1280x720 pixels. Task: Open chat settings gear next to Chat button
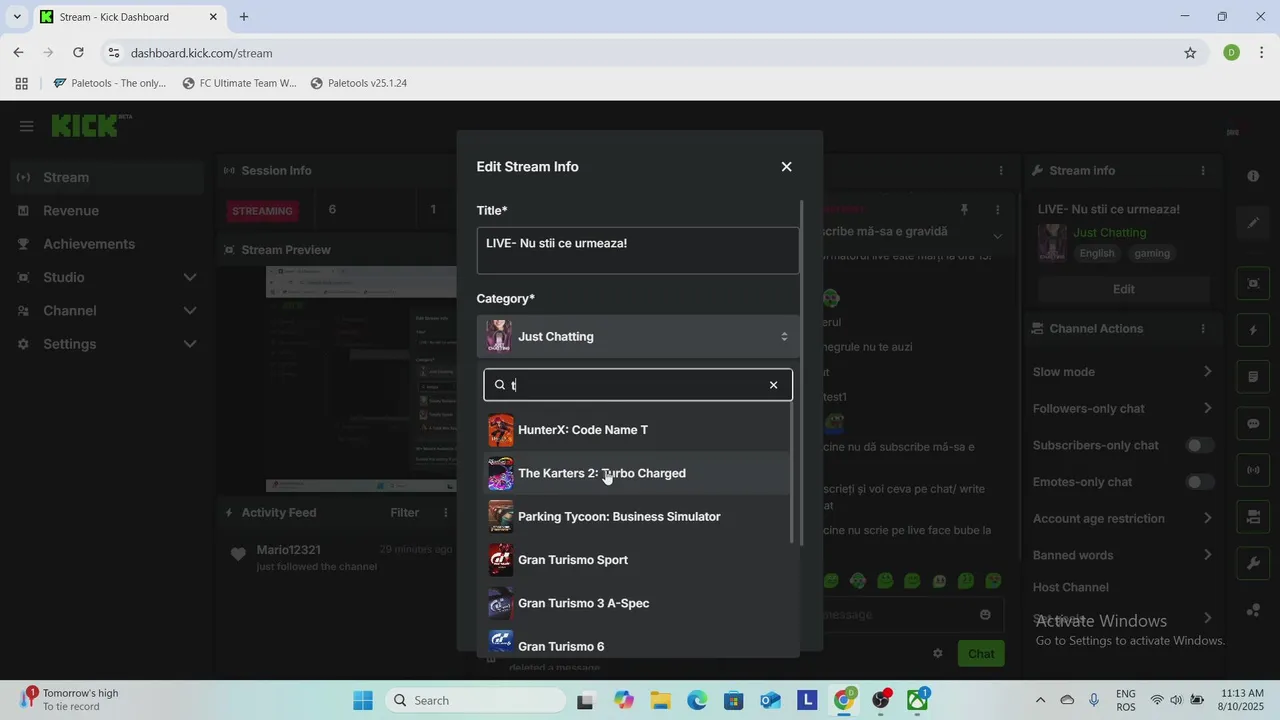click(937, 653)
